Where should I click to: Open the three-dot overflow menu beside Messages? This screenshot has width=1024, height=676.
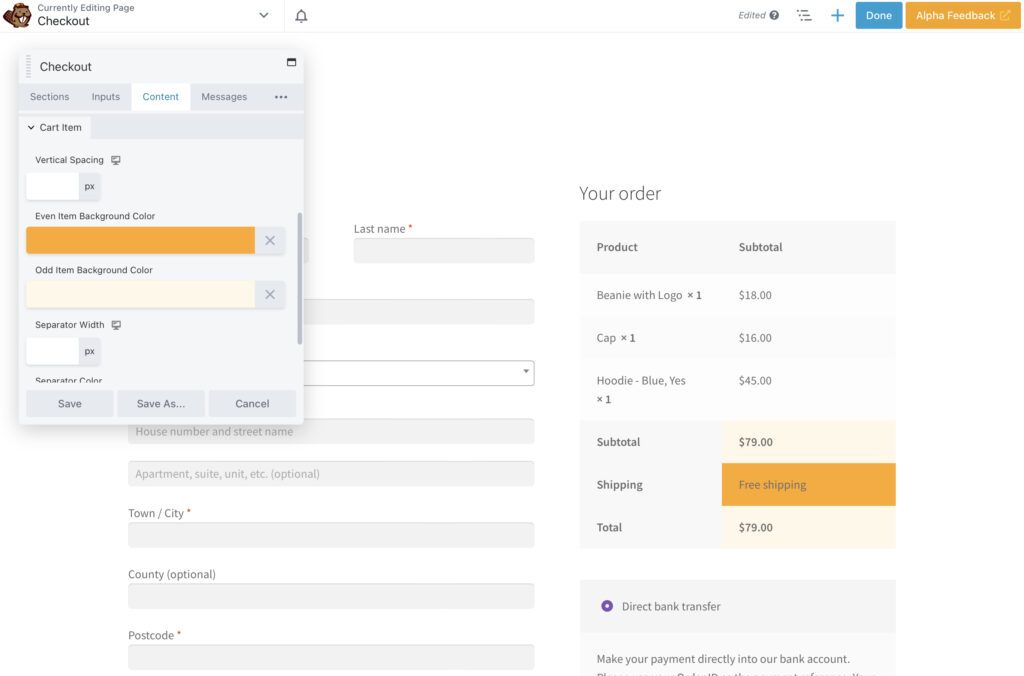(281, 96)
